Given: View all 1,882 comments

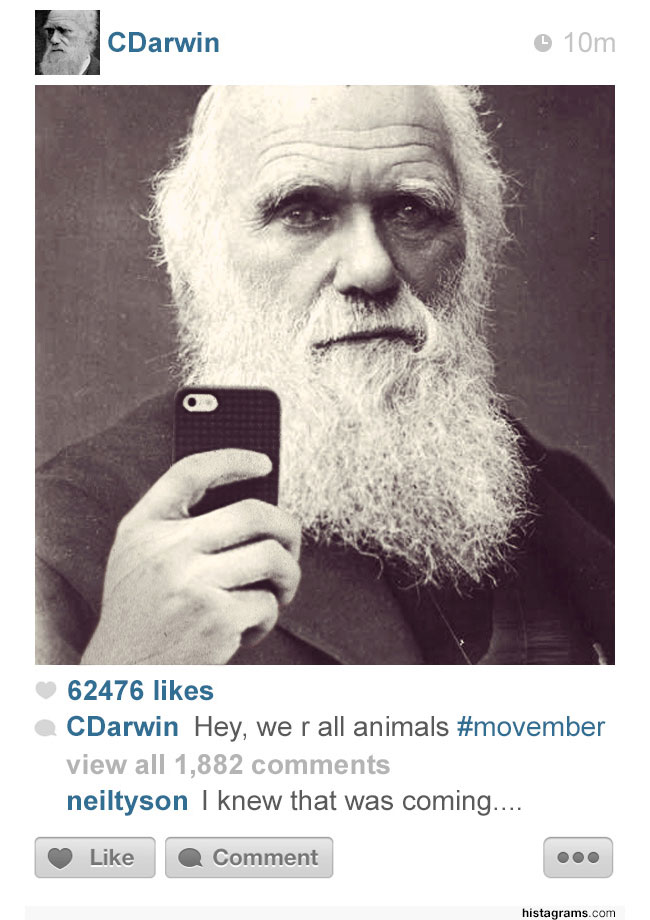Looking at the screenshot, I should click(x=228, y=765).
